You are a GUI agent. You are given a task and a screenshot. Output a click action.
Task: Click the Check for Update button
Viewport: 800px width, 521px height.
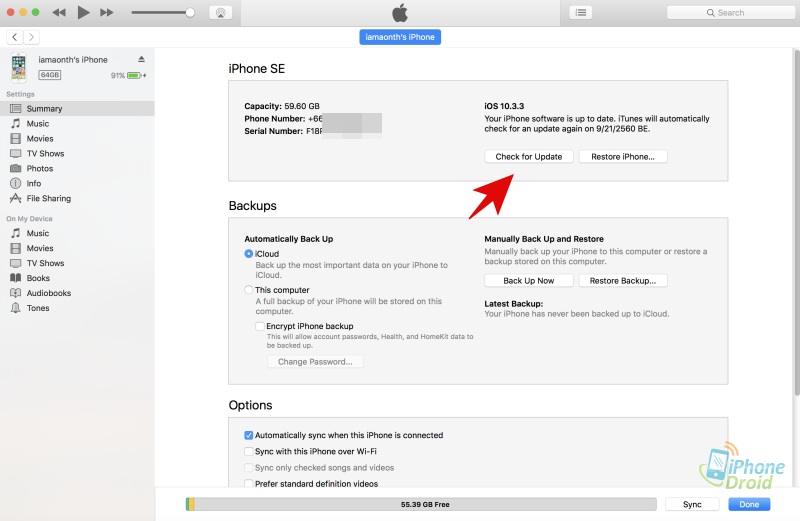click(x=529, y=157)
